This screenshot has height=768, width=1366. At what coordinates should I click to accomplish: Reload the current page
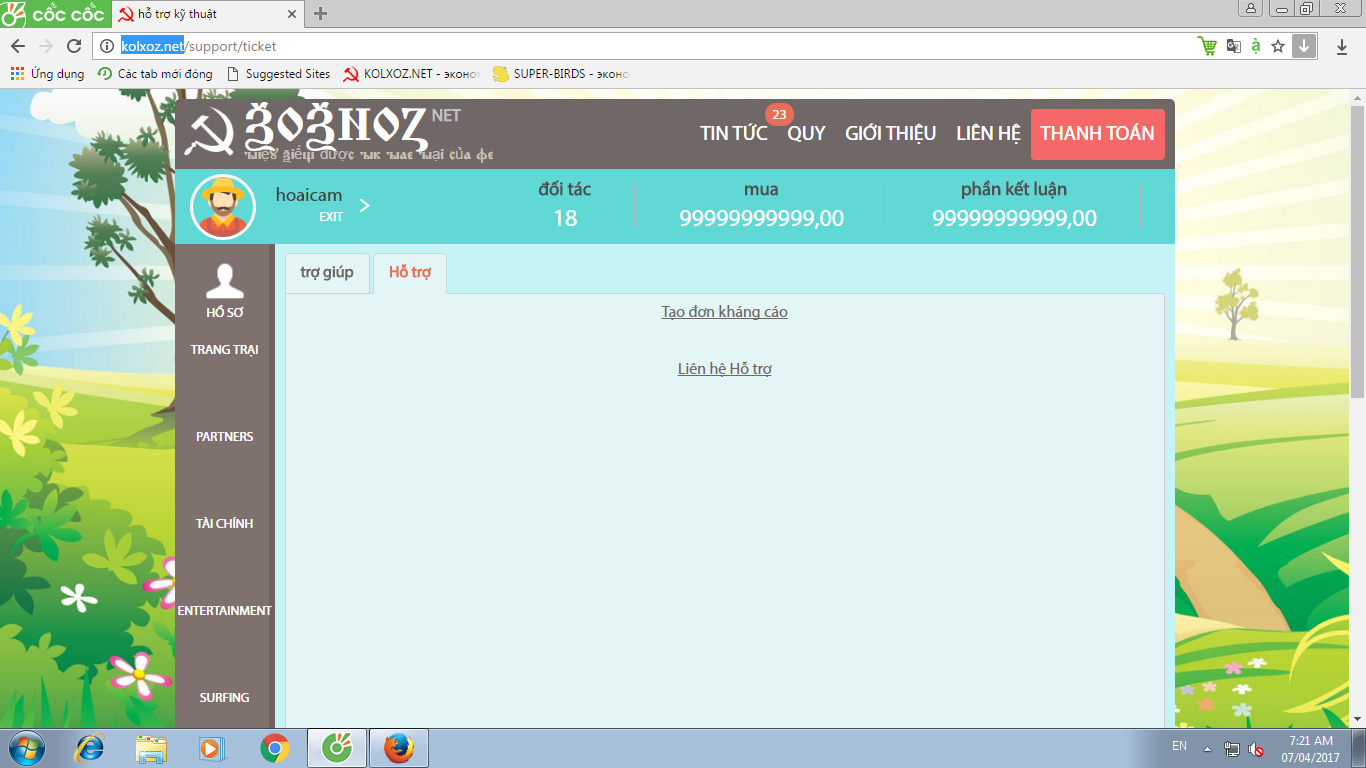(73, 46)
